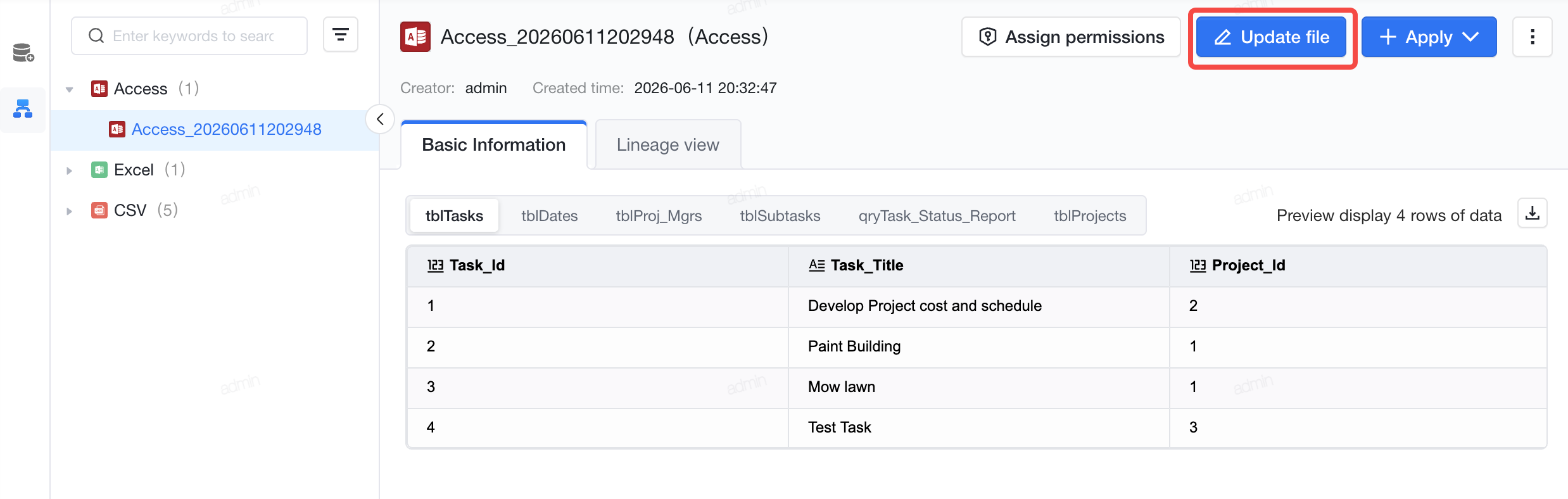Image resolution: width=1568 pixels, height=499 pixels.
Task: Expand the Excel tree group
Action: pyautogui.click(x=69, y=170)
